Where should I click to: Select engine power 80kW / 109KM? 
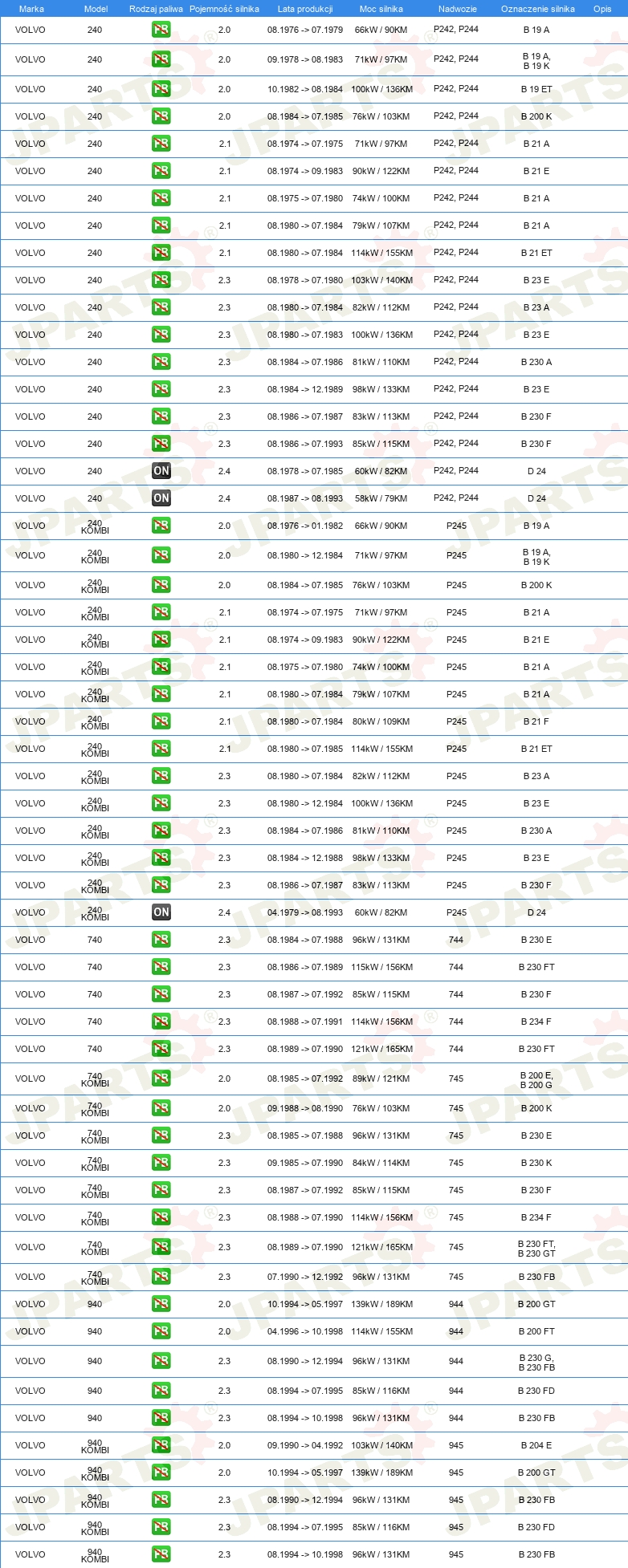[x=381, y=721]
